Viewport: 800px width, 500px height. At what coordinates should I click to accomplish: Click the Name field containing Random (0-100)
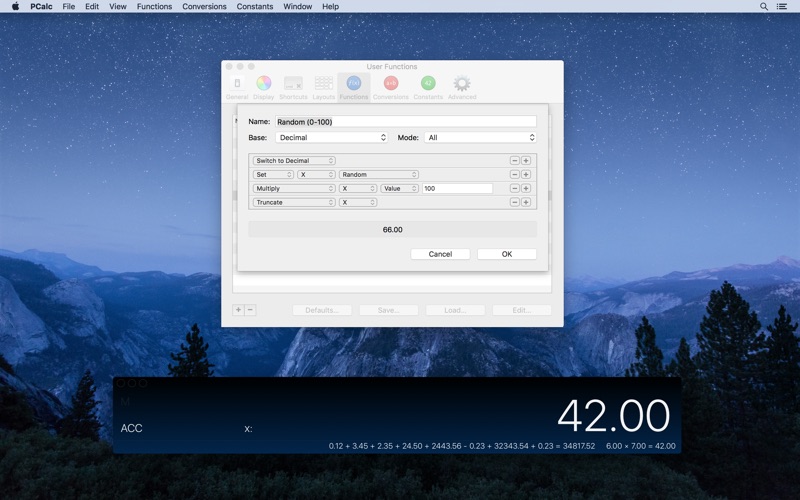[x=405, y=122]
